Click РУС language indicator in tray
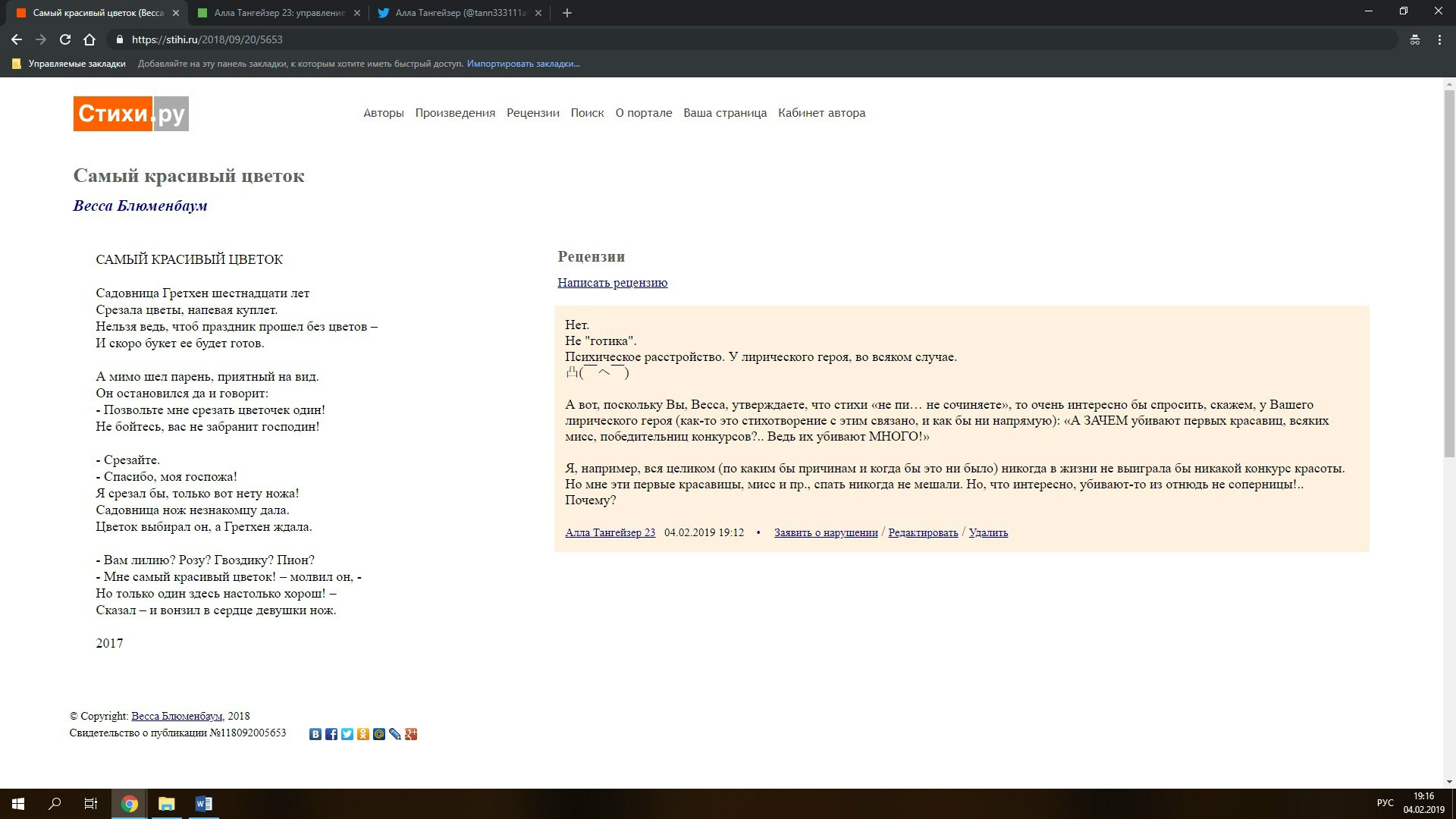The width and height of the screenshot is (1456, 819). (1385, 804)
